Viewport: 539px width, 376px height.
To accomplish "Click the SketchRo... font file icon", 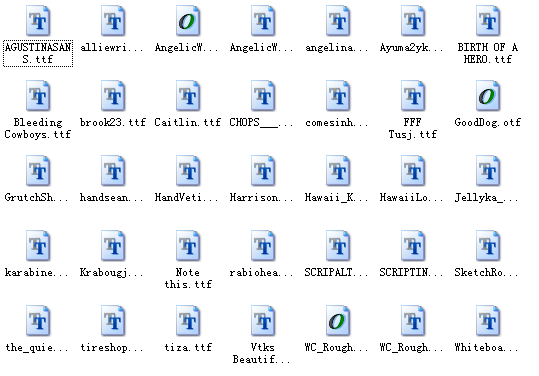I will coord(488,245).
